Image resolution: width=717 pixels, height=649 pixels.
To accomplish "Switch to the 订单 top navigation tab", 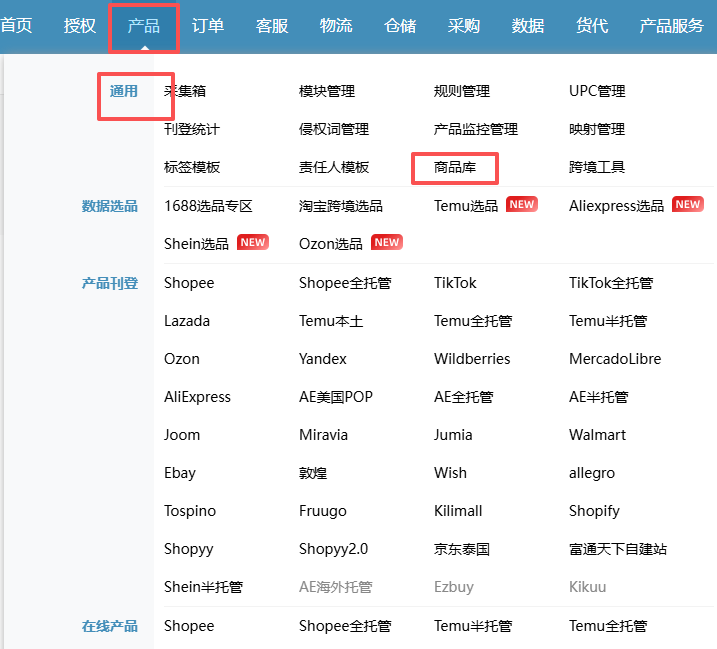I will 208,25.
